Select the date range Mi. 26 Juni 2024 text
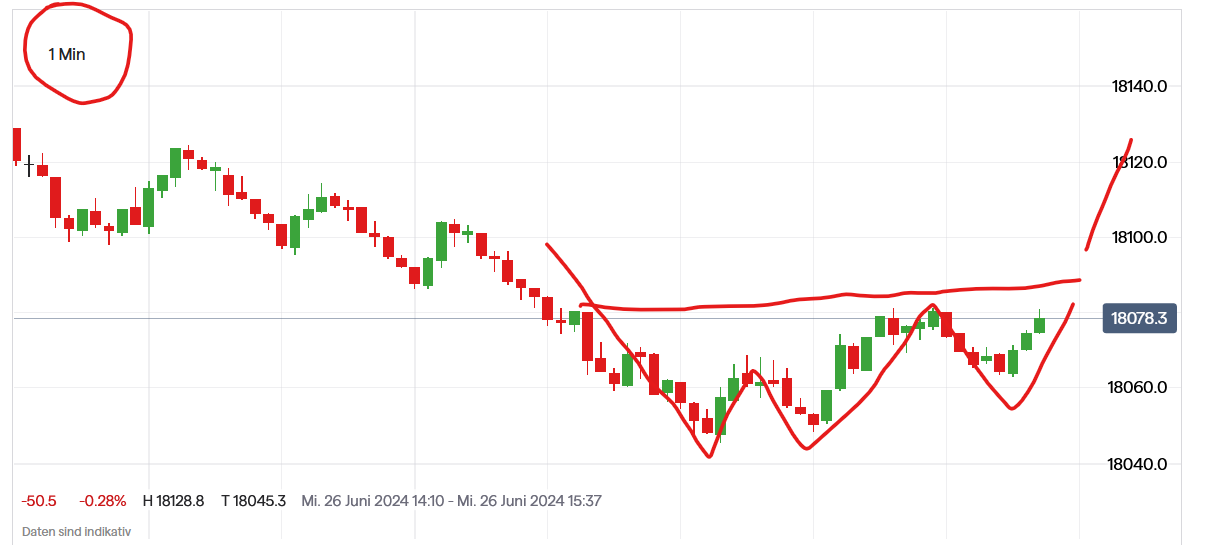This screenshot has width=1215, height=545. (x=451, y=500)
